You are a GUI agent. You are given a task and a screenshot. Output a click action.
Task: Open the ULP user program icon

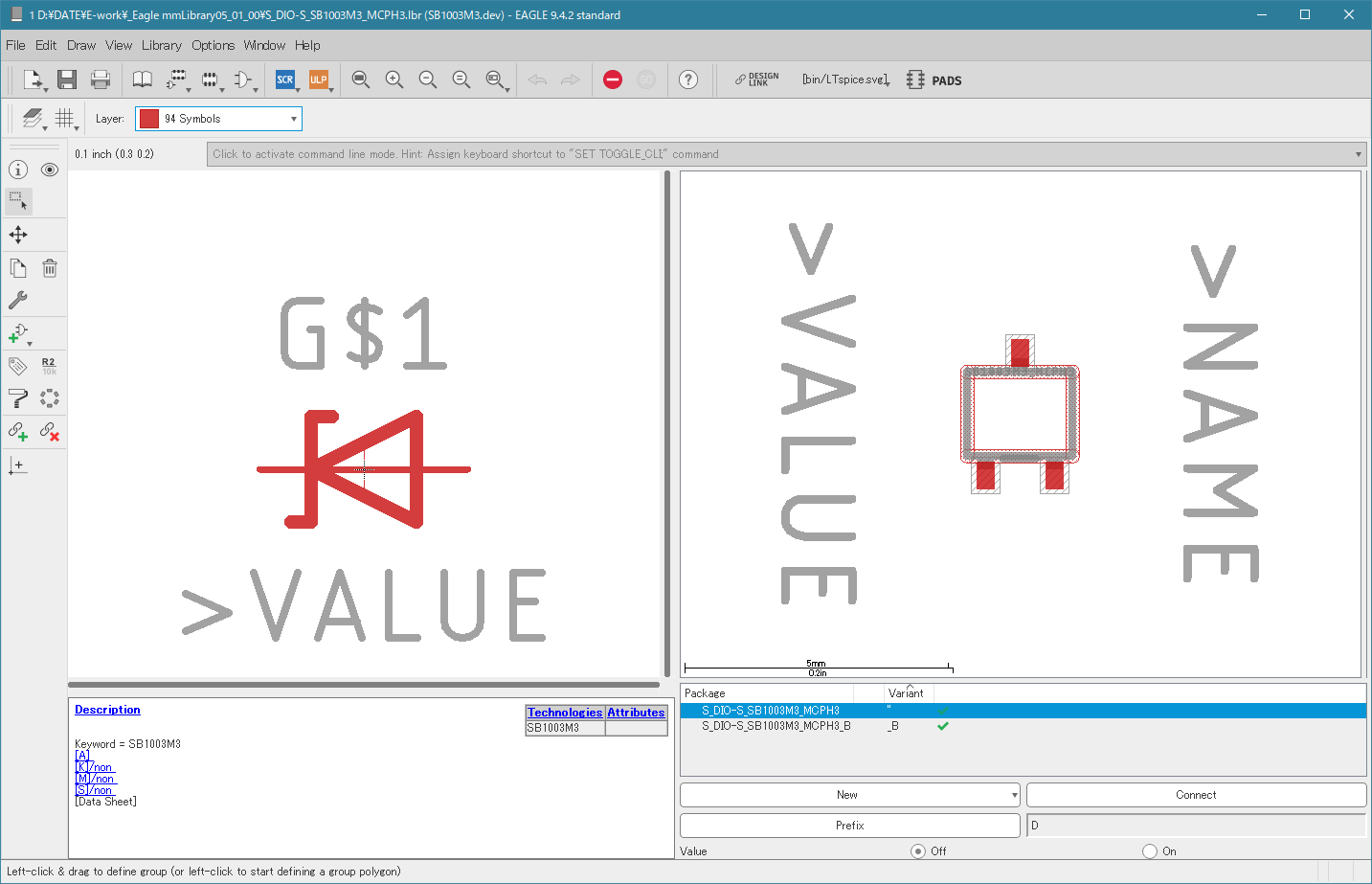click(319, 79)
